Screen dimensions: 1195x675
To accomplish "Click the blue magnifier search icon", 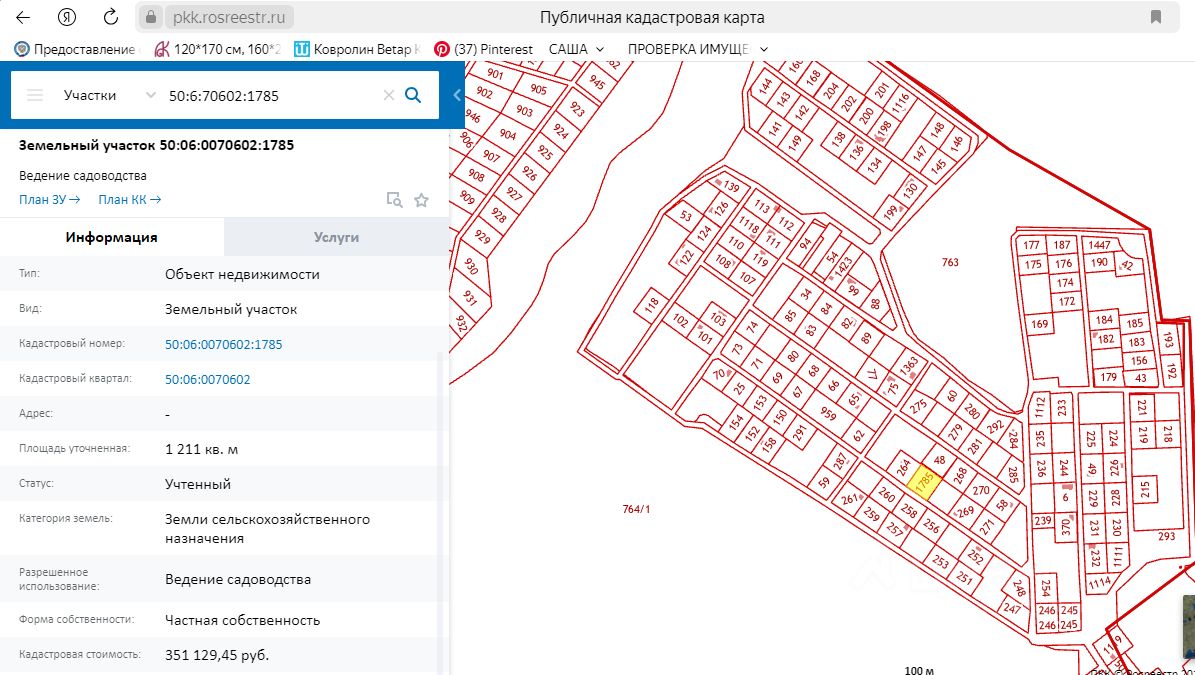I will [x=413, y=95].
